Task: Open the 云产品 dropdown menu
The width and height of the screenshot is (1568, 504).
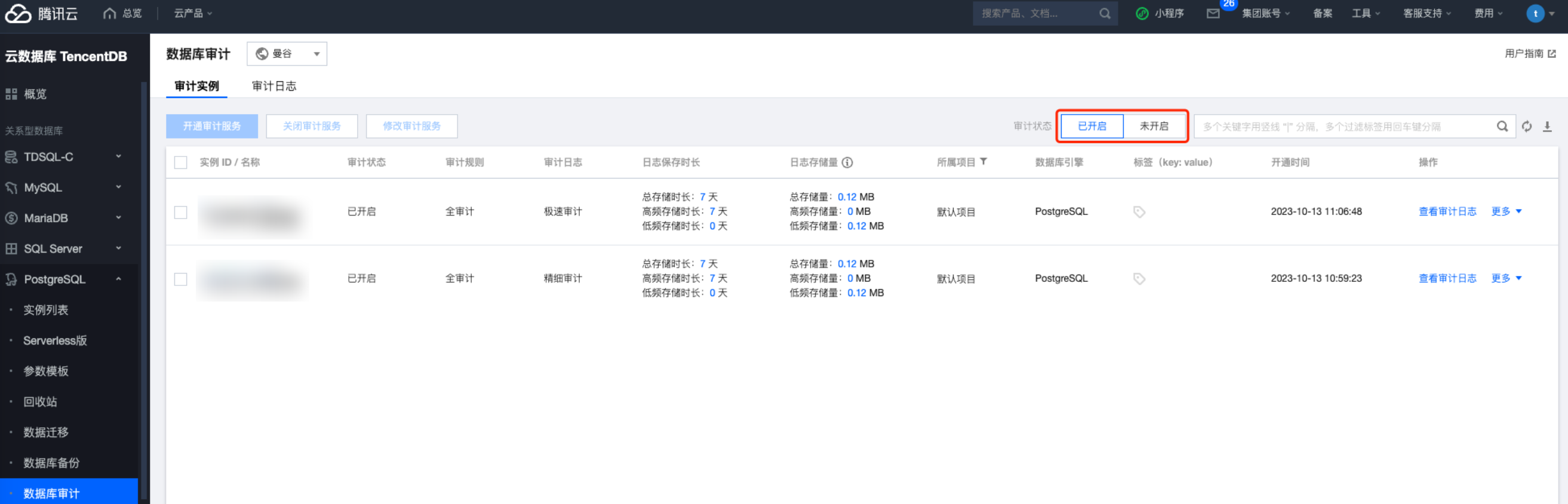Action: coord(193,13)
